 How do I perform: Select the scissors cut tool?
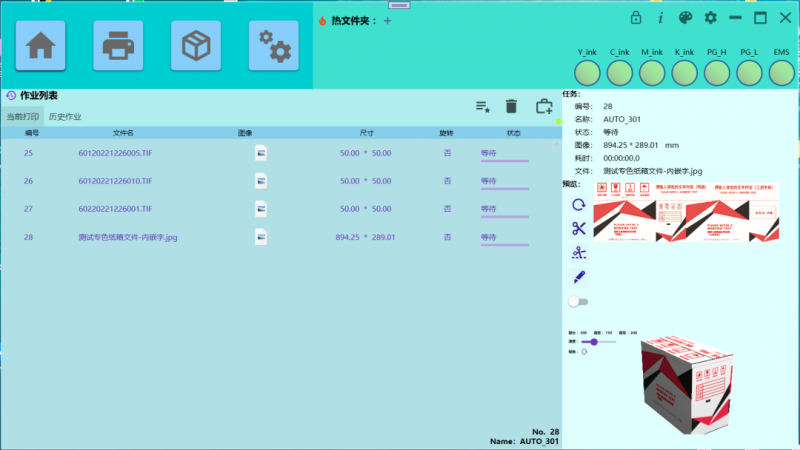tap(578, 228)
